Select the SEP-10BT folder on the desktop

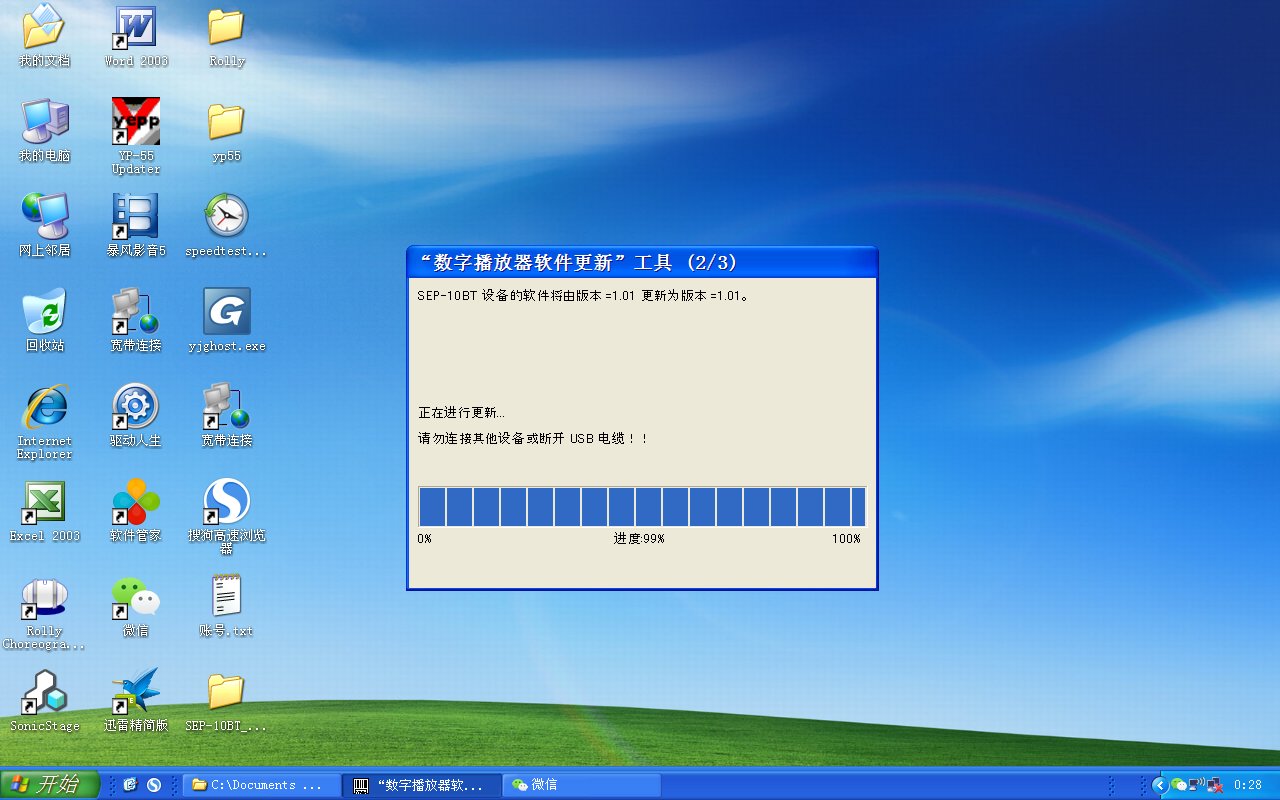click(227, 701)
